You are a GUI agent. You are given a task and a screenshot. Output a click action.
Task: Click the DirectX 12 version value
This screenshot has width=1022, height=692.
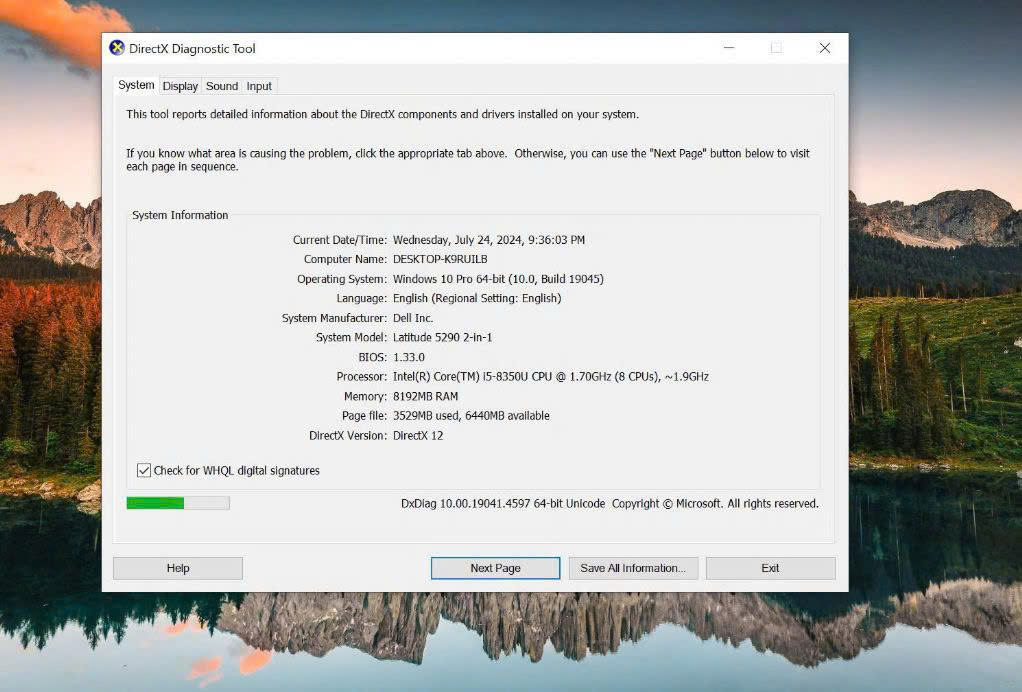(418, 435)
